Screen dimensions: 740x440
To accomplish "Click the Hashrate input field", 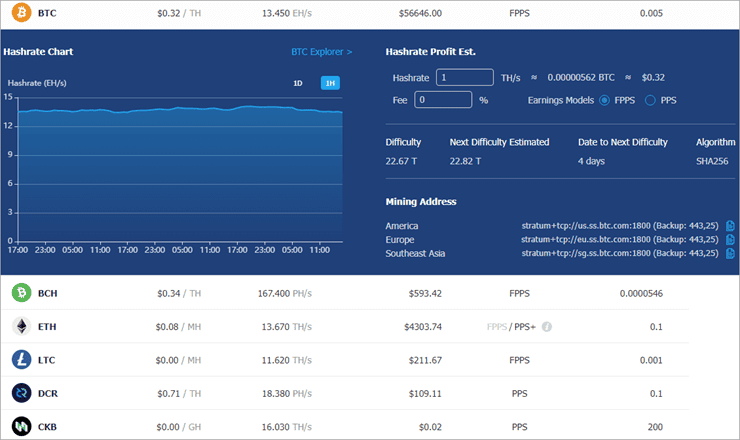I will 464,77.
